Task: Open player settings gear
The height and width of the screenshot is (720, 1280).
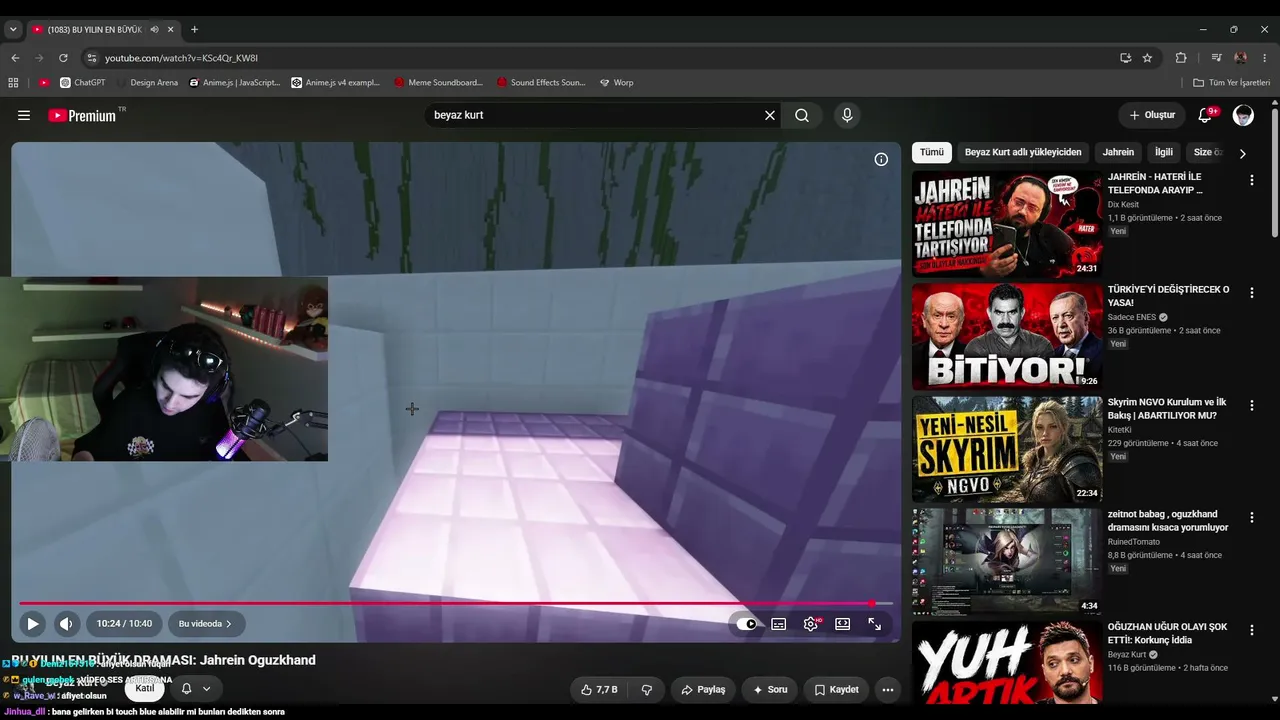Action: (x=810, y=624)
